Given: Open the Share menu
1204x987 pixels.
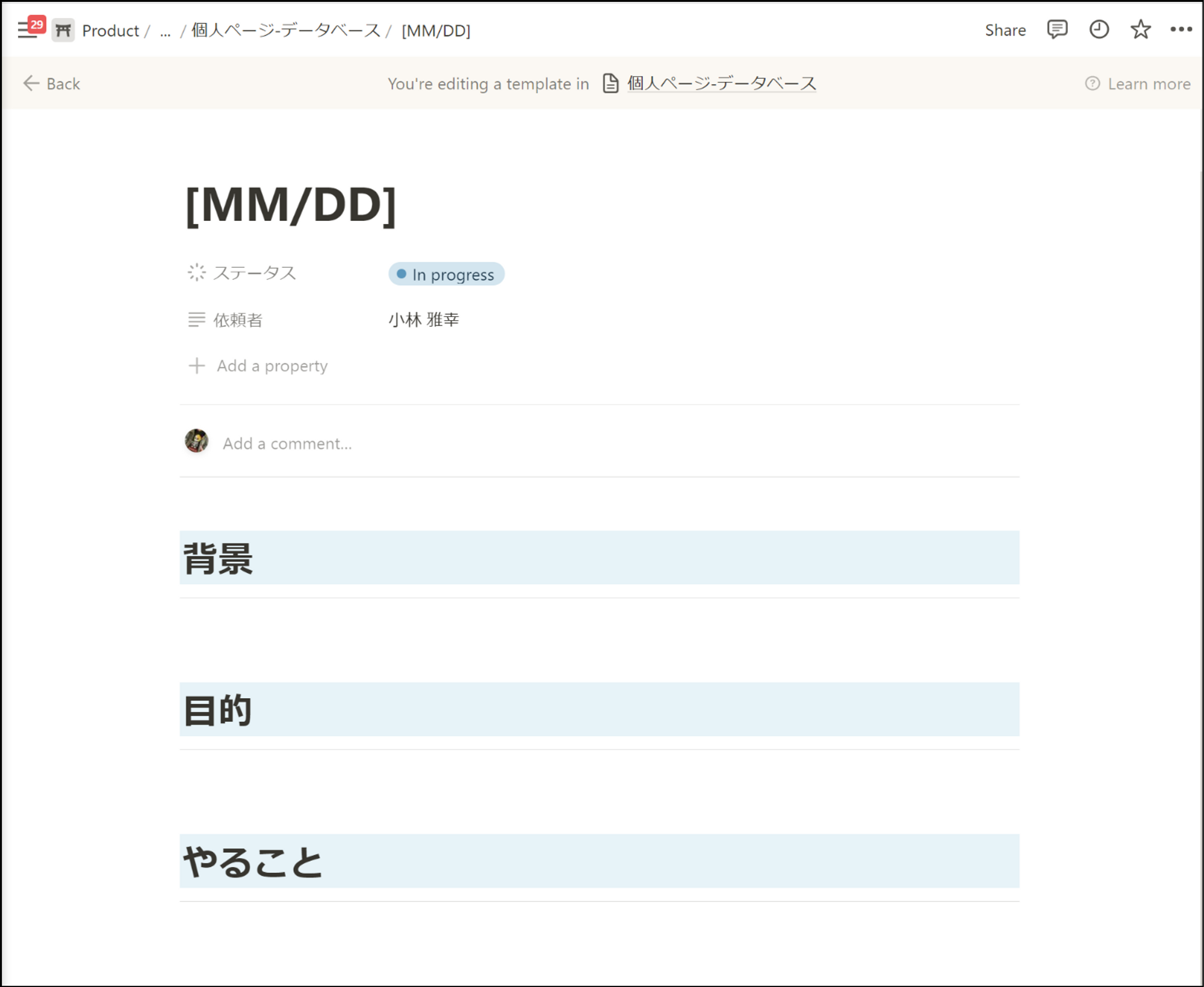Looking at the screenshot, I should pos(1005,30).
